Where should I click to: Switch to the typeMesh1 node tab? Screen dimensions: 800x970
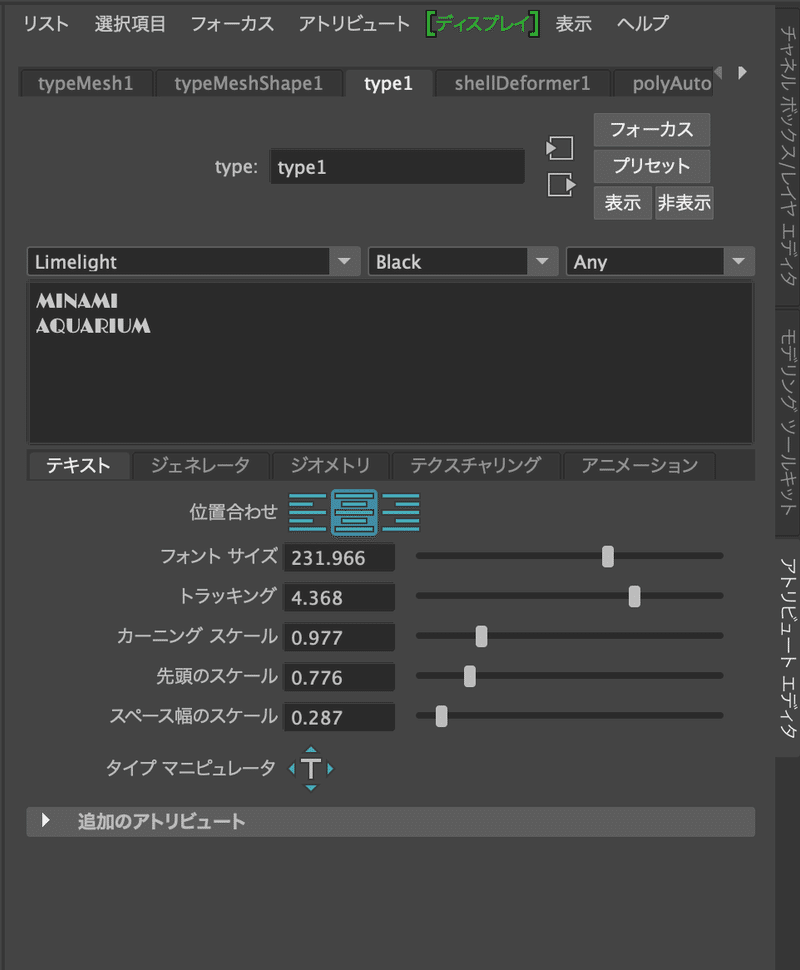pyautogui.click(x=86, y=83)
